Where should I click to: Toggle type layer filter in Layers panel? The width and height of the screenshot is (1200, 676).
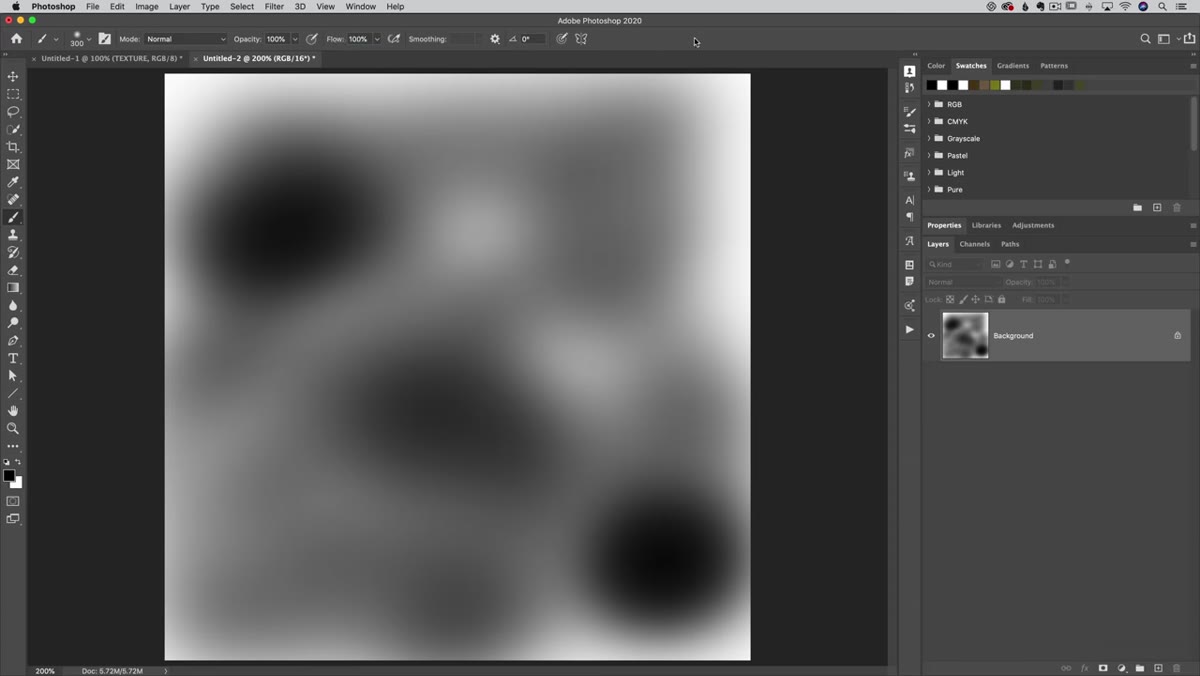pyautogui.click(x=1023, y=264)
